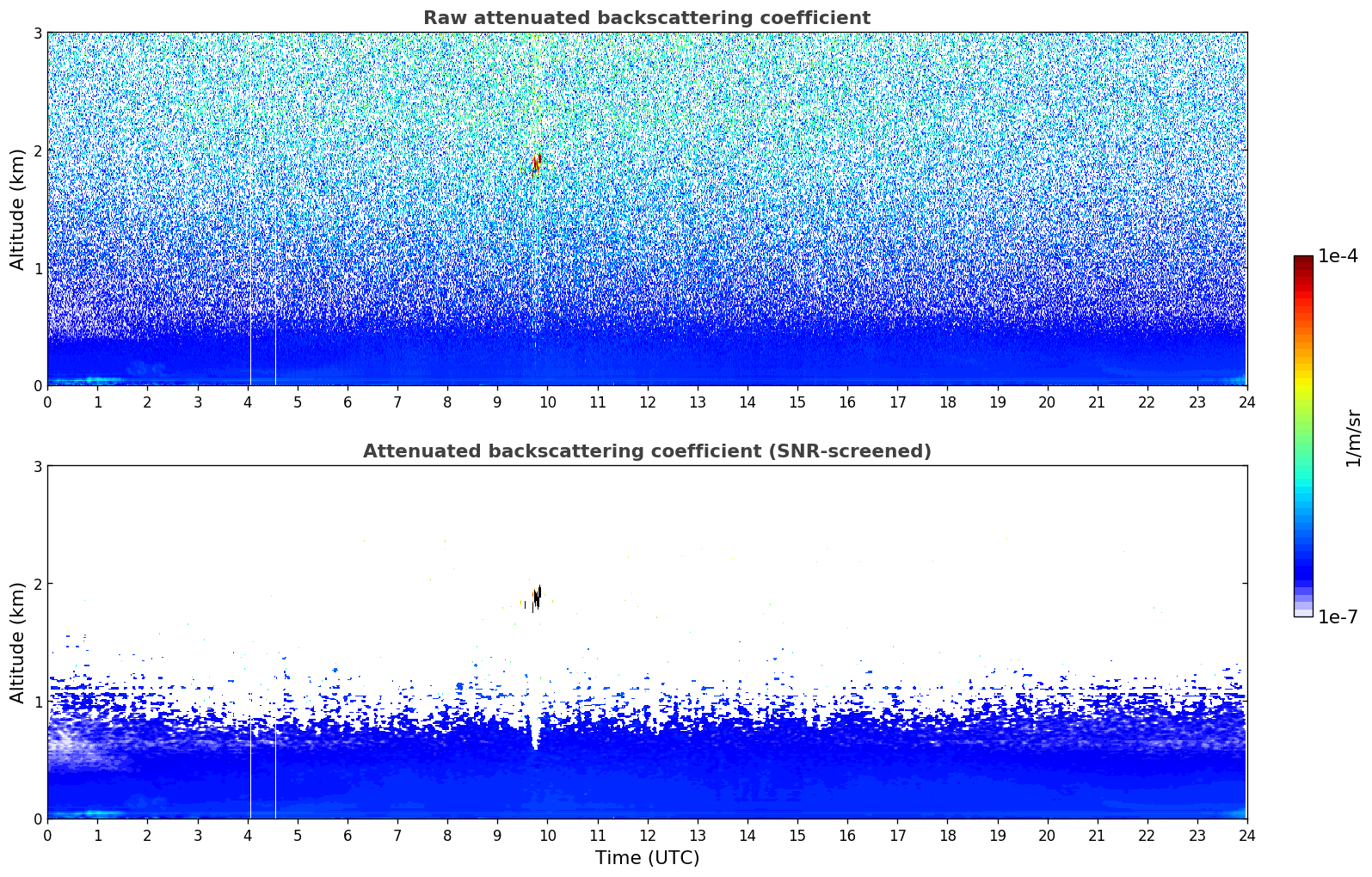Click the '2' altitude tick on bottom plot
This screenshot has height=877, width=1372.
[38, 584]
